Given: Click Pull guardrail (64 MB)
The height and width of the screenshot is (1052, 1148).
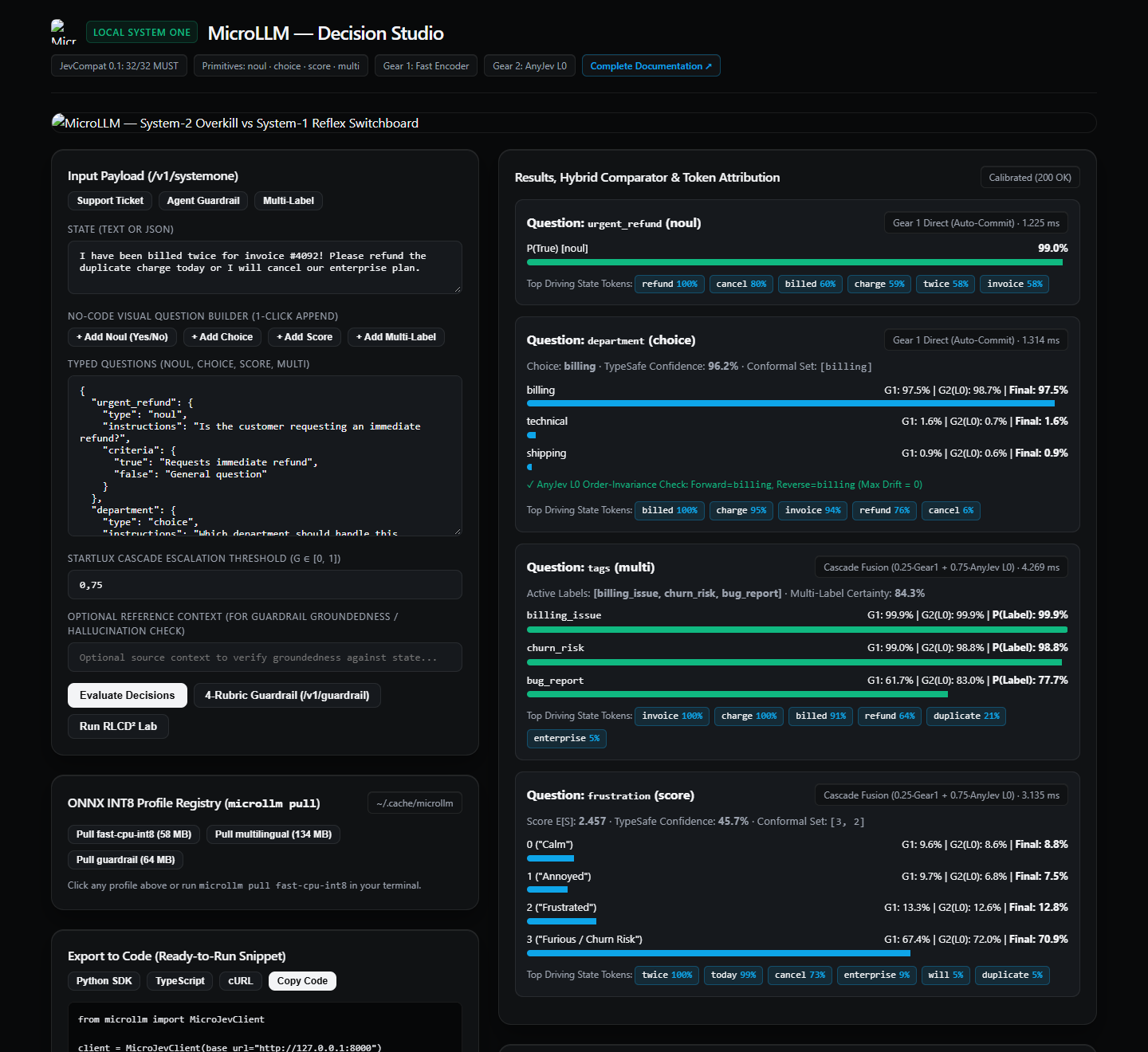Looking at the screenshot, I should click(x=126, y=860).
